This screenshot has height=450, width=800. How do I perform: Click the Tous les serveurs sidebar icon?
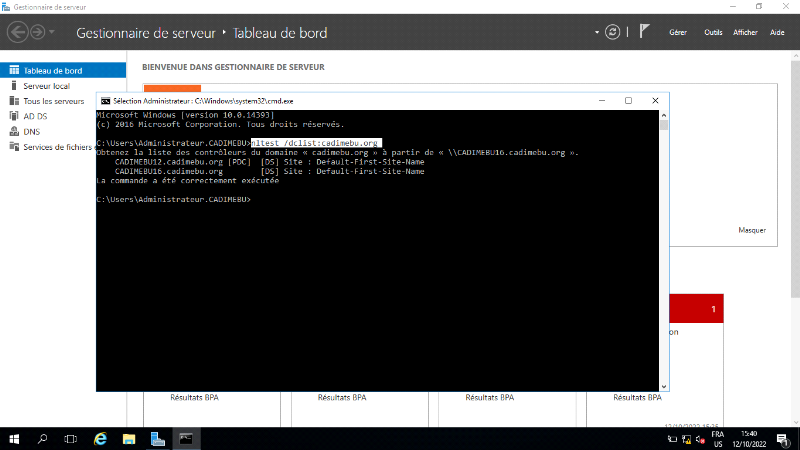[14, 101]
